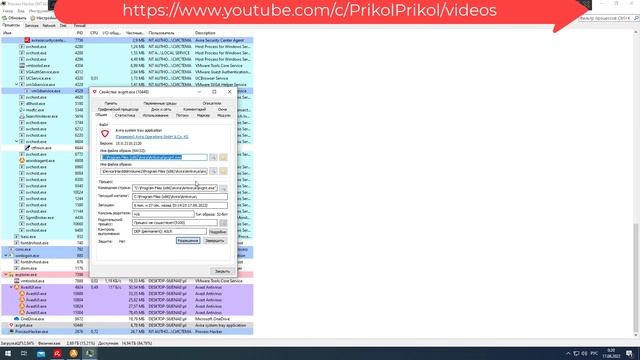
Task: Open the Маркер tab in the properties dialog
Action: 203,116
